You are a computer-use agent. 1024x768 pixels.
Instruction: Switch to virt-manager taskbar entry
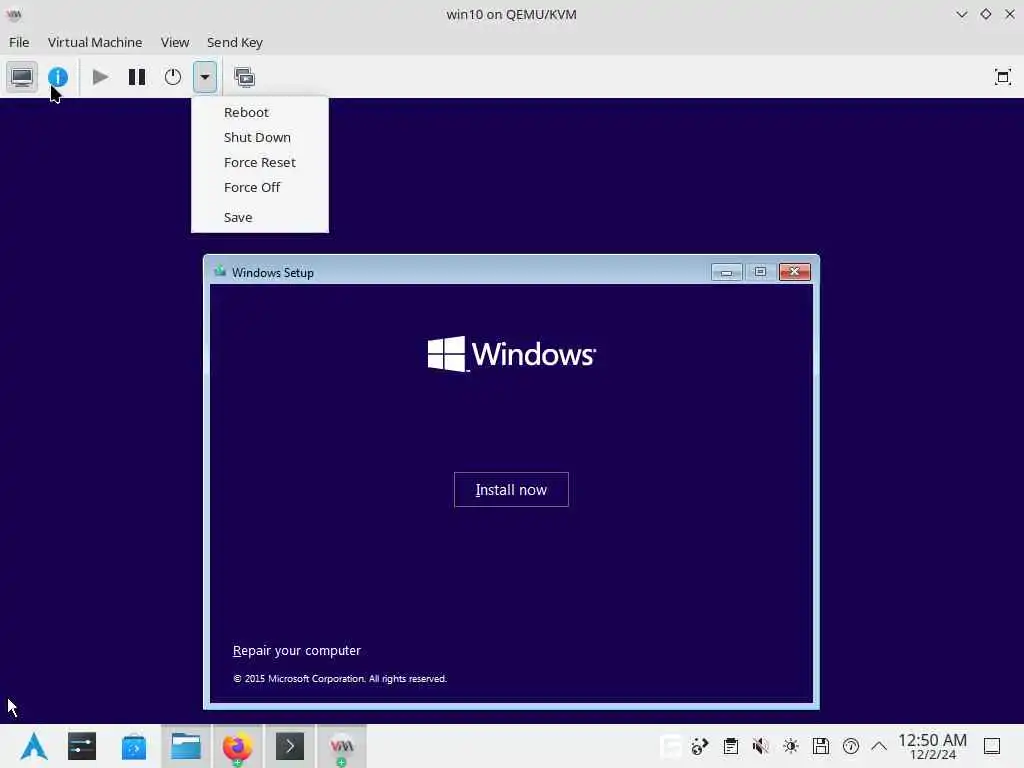[x=342, y=746]
